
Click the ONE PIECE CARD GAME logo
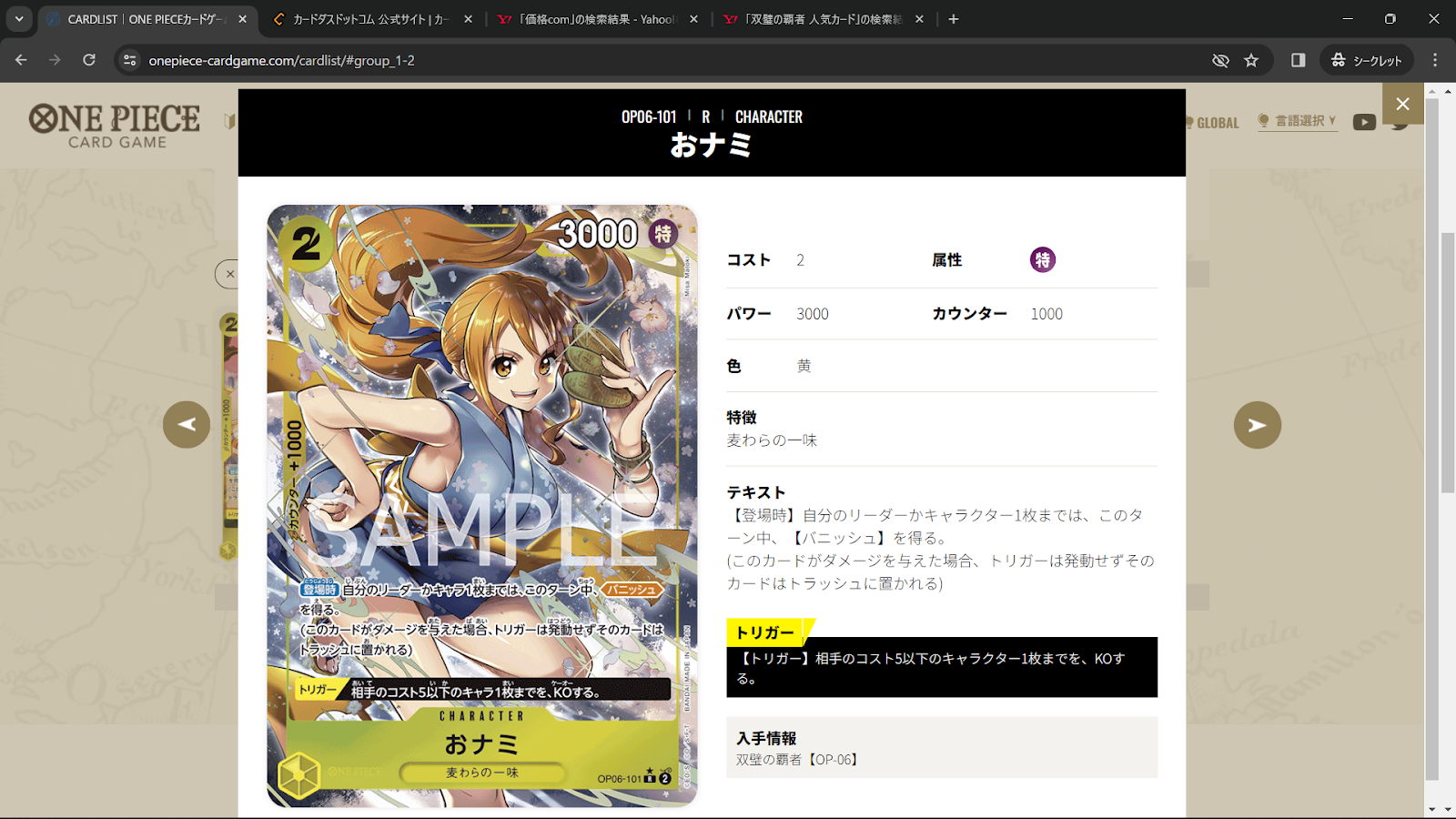pos(115,126)
